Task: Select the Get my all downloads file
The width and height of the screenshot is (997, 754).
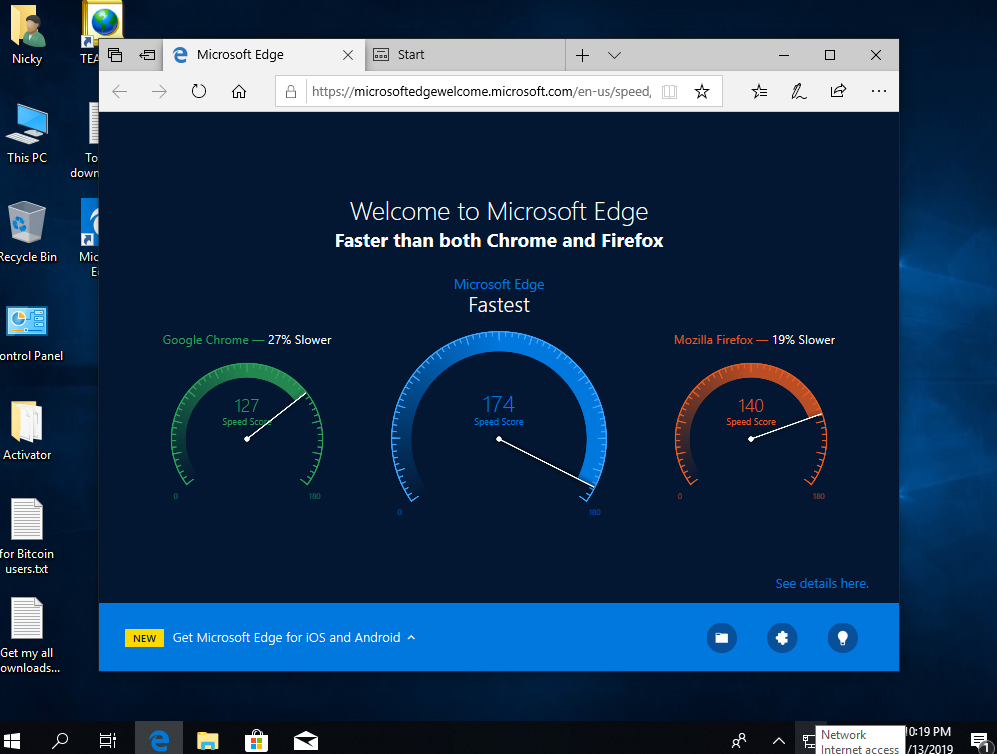Action: pyautogui.click(x=29, y=636)
